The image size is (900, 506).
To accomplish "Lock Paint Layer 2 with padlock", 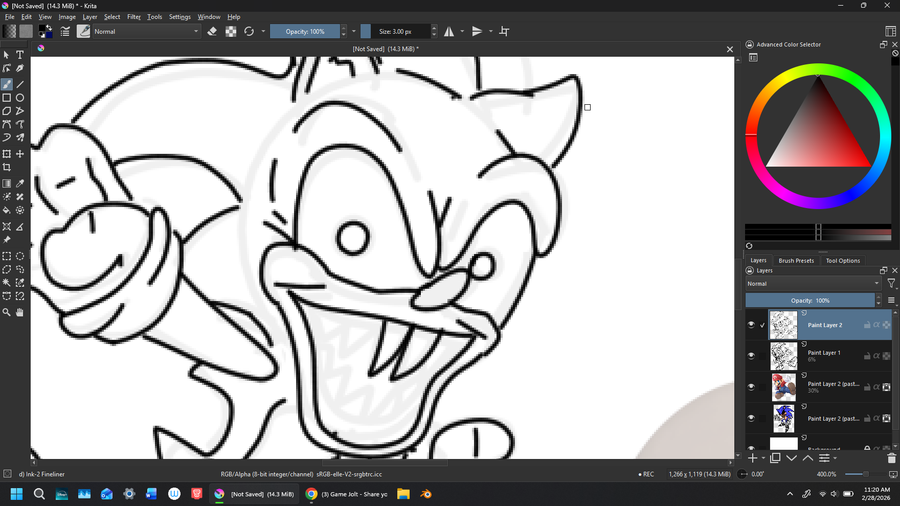I will point(867,325).
